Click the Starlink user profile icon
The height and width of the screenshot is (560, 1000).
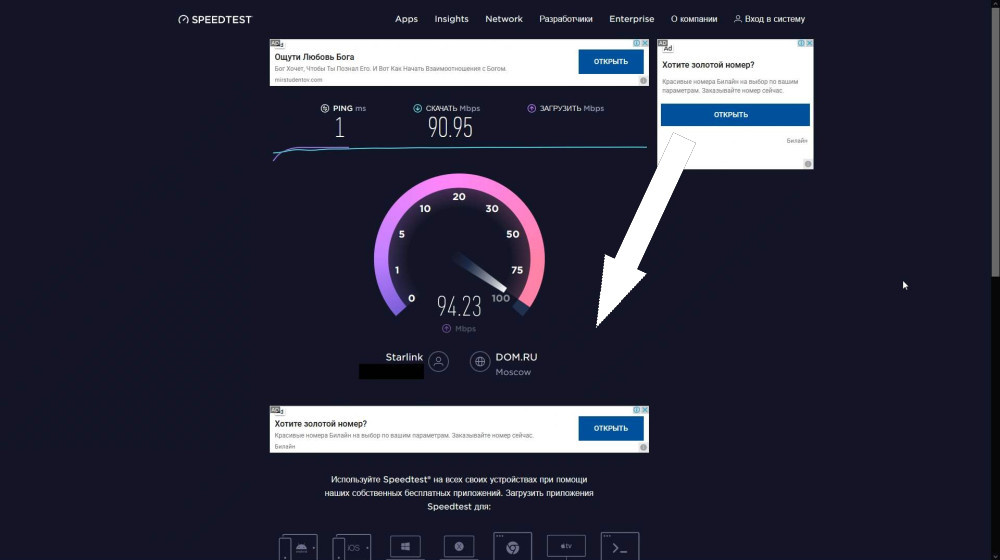click(x=438, y=362)
